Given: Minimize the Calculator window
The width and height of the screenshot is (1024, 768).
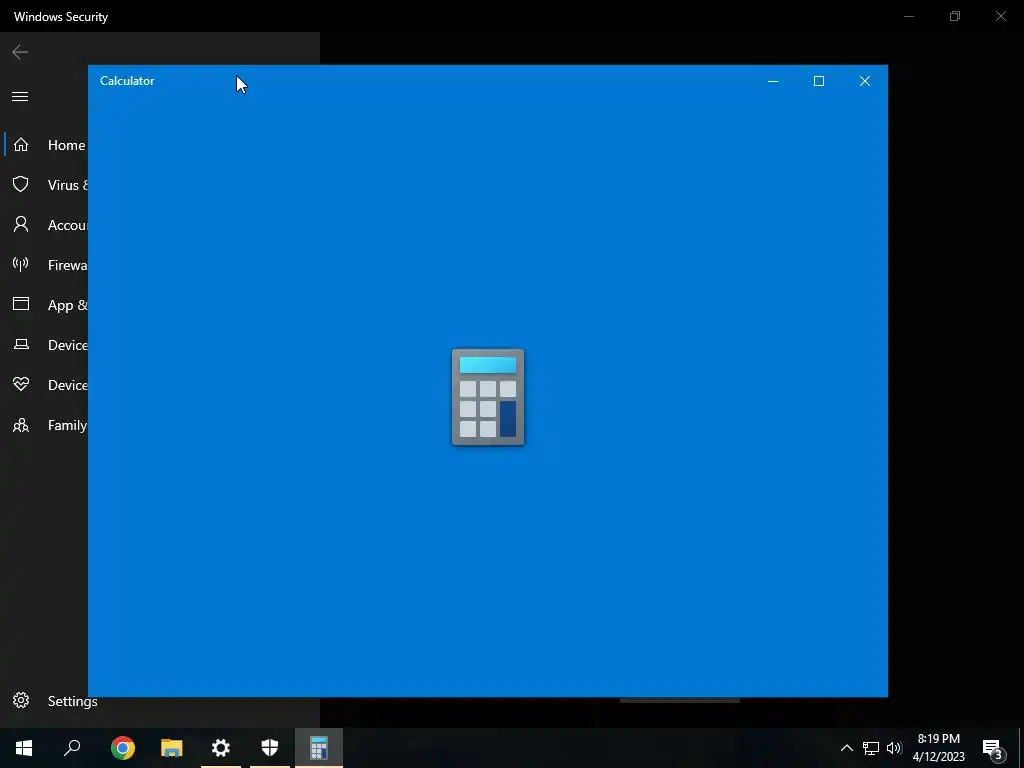Looking at the screenshot, I should (773, 81).
